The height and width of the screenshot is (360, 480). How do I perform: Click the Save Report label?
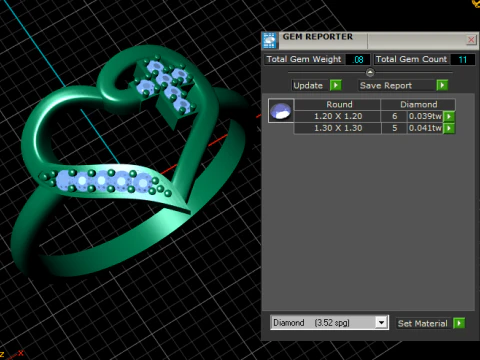click(386, 86)
